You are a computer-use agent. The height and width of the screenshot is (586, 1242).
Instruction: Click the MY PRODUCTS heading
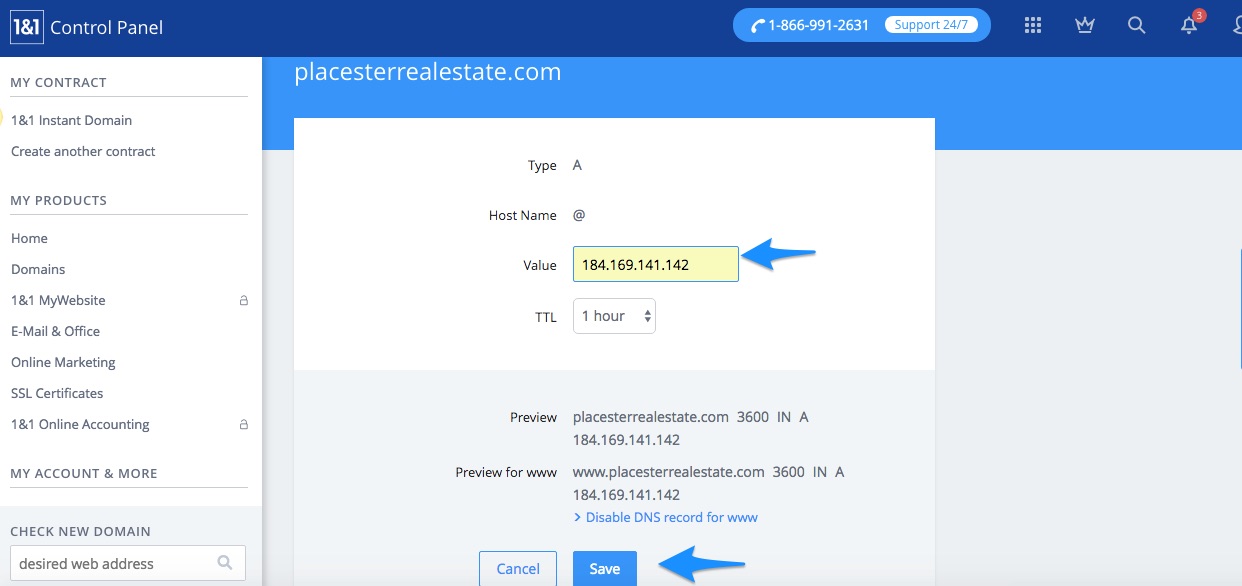tap(58, 200)
